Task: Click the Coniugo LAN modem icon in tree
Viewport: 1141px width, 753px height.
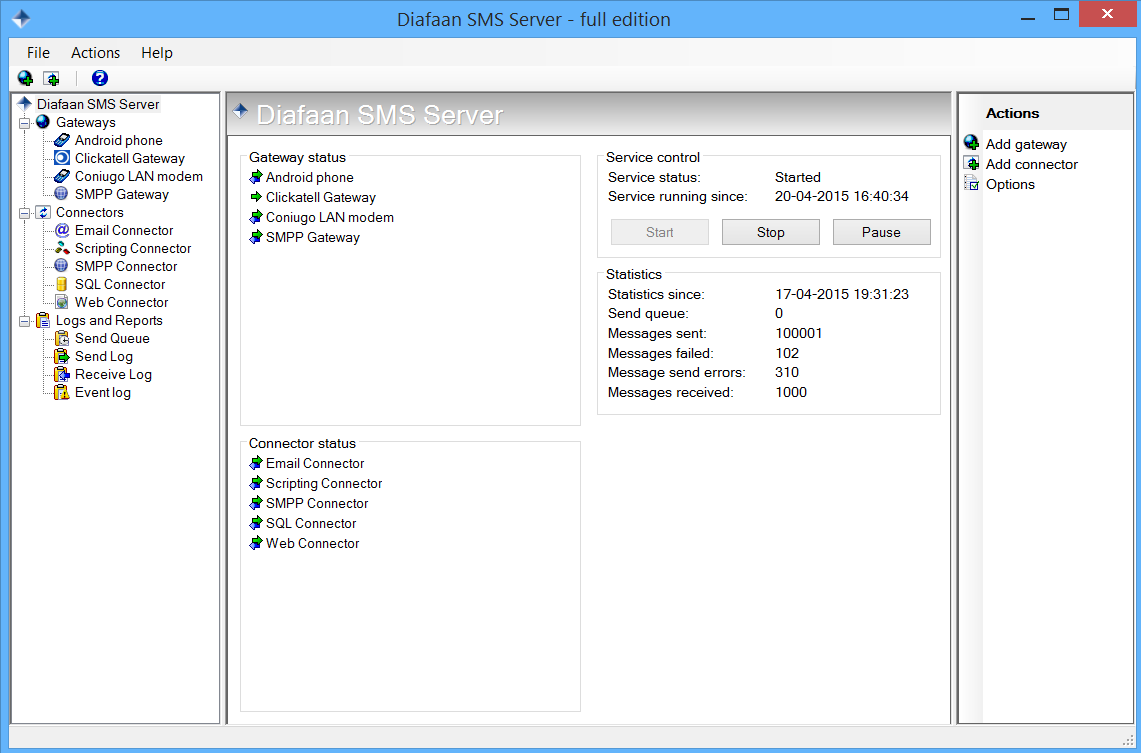Action: click(x=62, y=176)
